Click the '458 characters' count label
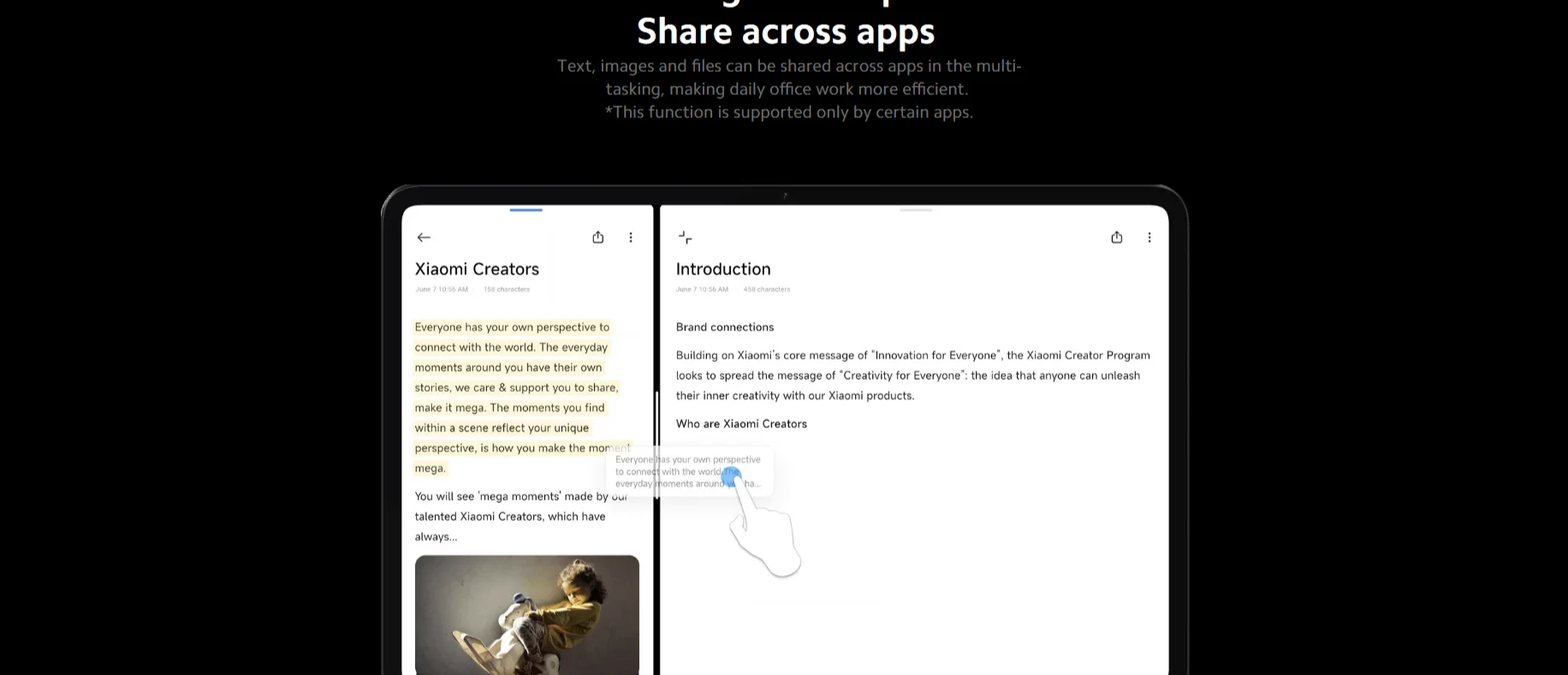 (767, 289)
